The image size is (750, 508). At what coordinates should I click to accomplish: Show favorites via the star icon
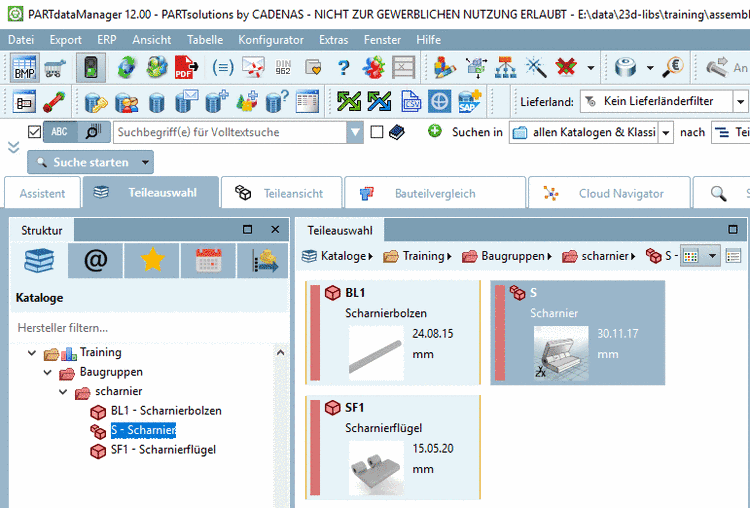click(x=152, y=261)
